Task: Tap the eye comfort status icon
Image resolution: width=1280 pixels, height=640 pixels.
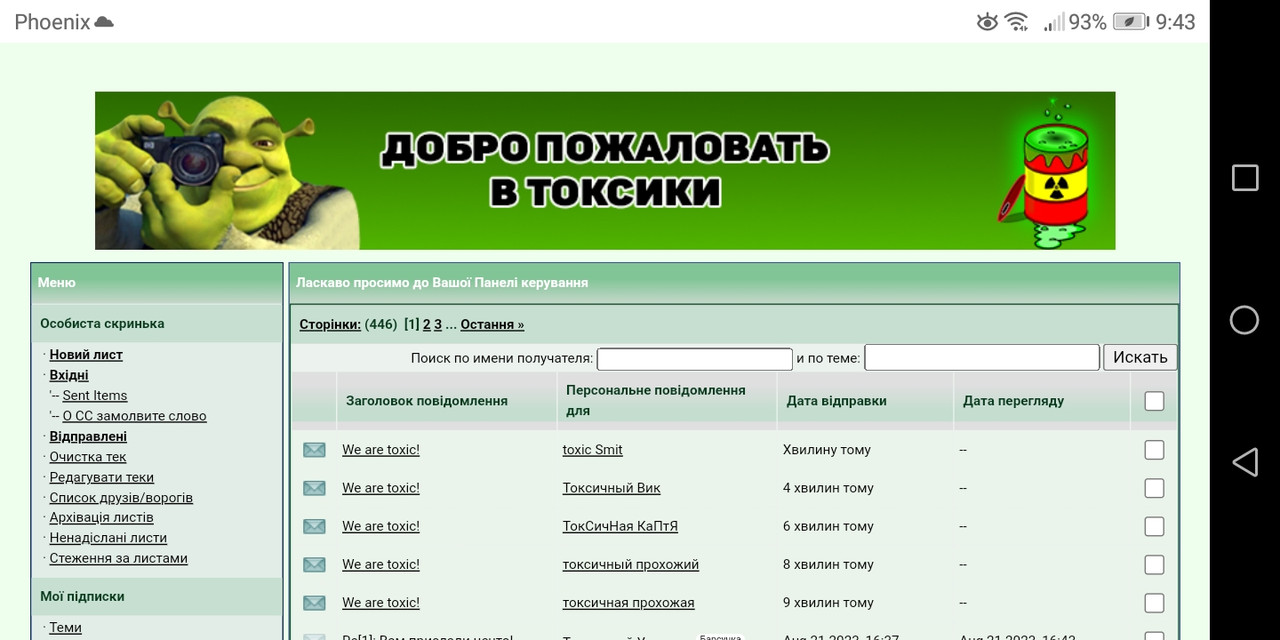Action: coord(987,21)
